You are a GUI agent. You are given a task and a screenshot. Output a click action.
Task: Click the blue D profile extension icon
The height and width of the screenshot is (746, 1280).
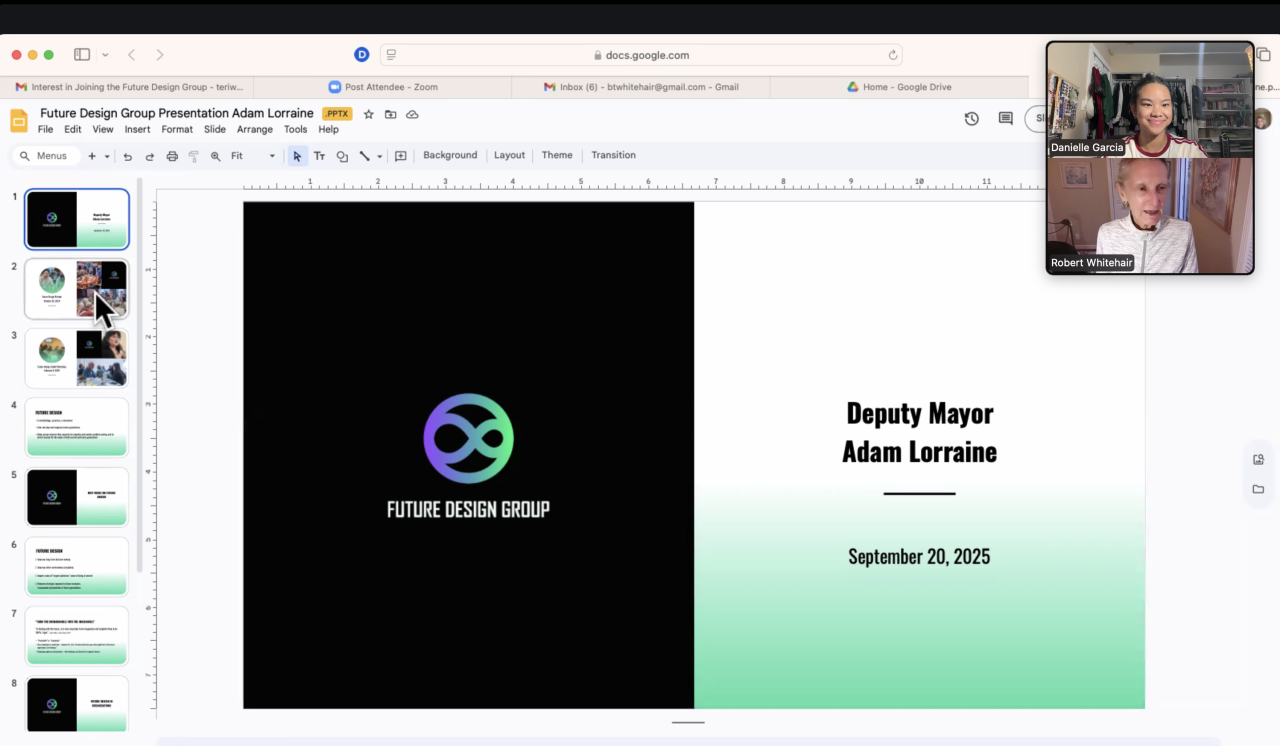coord(362,55)
